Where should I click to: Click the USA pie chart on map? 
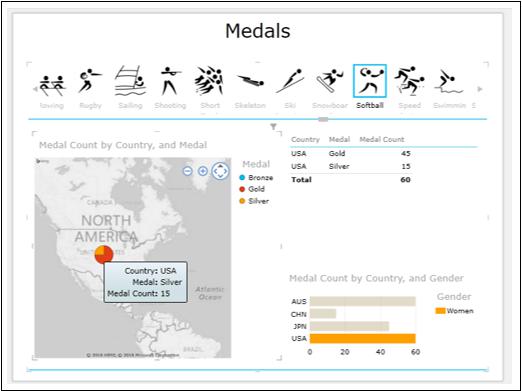[x=104, y=254]
